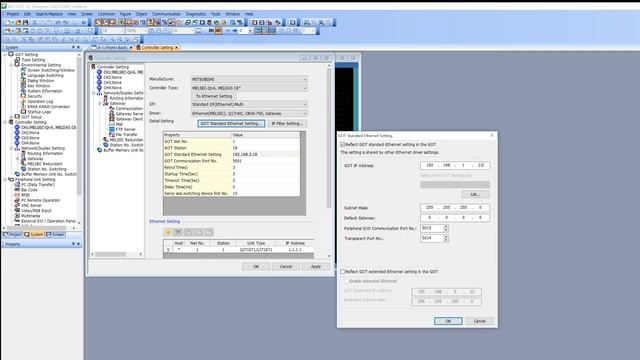Click the Save toolbar icon
The width and height of the screenshot is (640, 360).
[25, 22]
